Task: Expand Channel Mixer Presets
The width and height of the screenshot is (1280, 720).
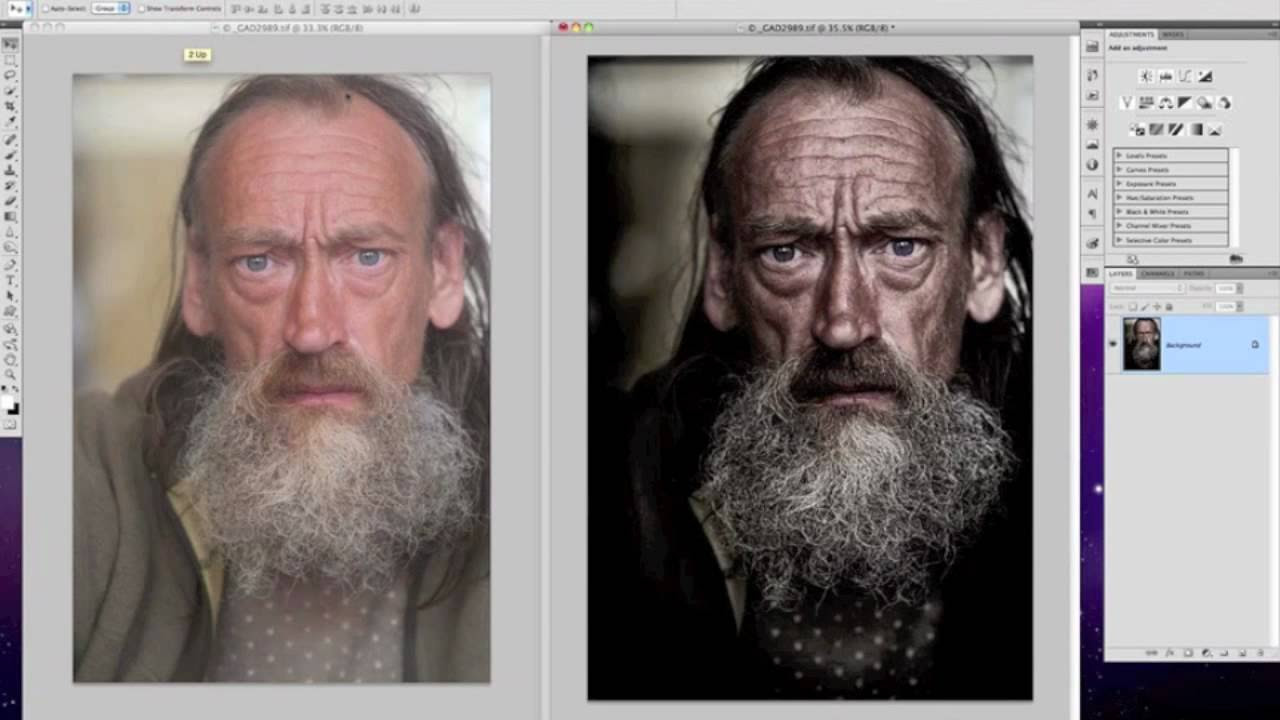Action: click(x=1119, y=226)
